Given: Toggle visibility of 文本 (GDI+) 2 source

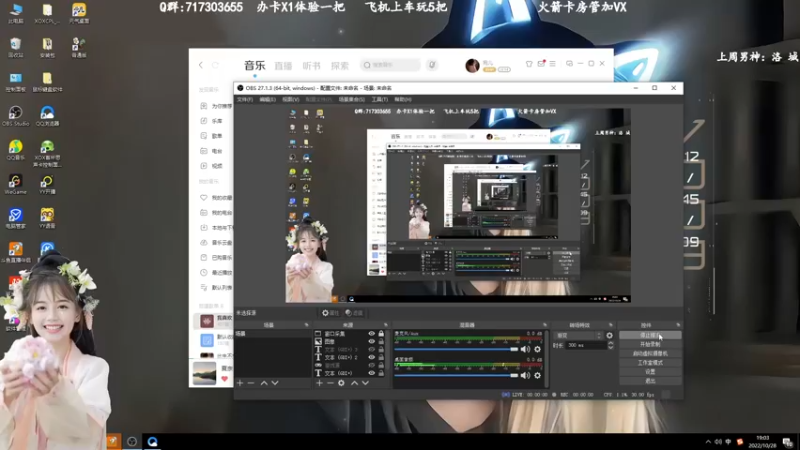Looking at the screenshot, I should pyautogui.click(x=371, y=357).
